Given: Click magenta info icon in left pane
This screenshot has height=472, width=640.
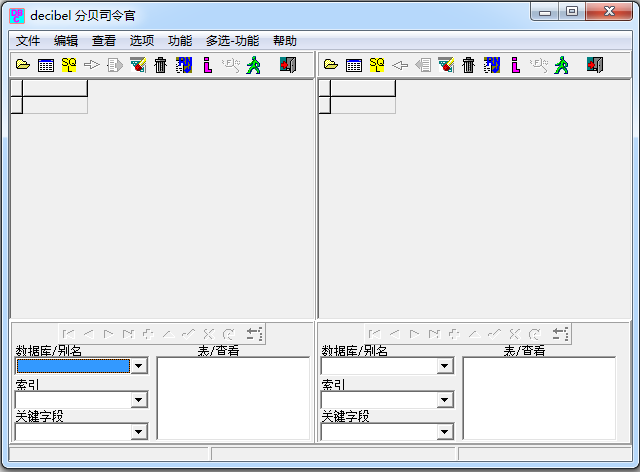Looking at the screenshot, I should (x=207, y=65).
